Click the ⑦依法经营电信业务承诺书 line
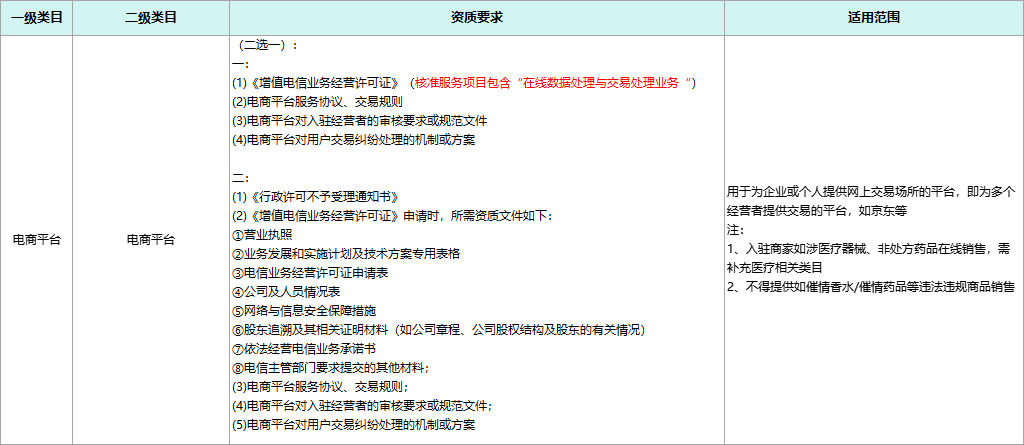The width and height of the screenshot is (1024, 445). (304, 348)
